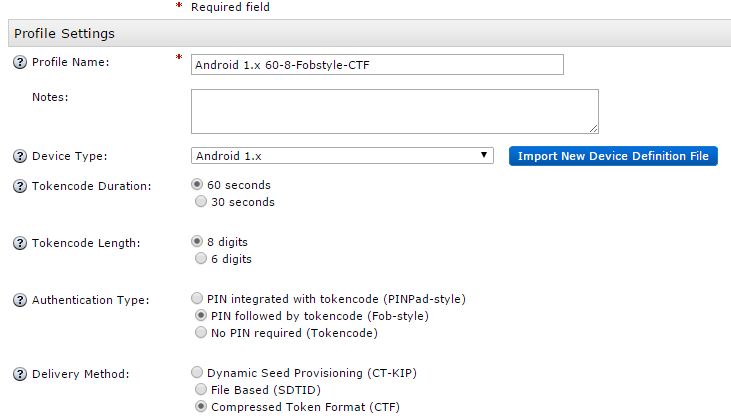The width and height of the screenshot is (731, 420).
Task: Choose 8 digits tokencode length
Action: (198, 242)
